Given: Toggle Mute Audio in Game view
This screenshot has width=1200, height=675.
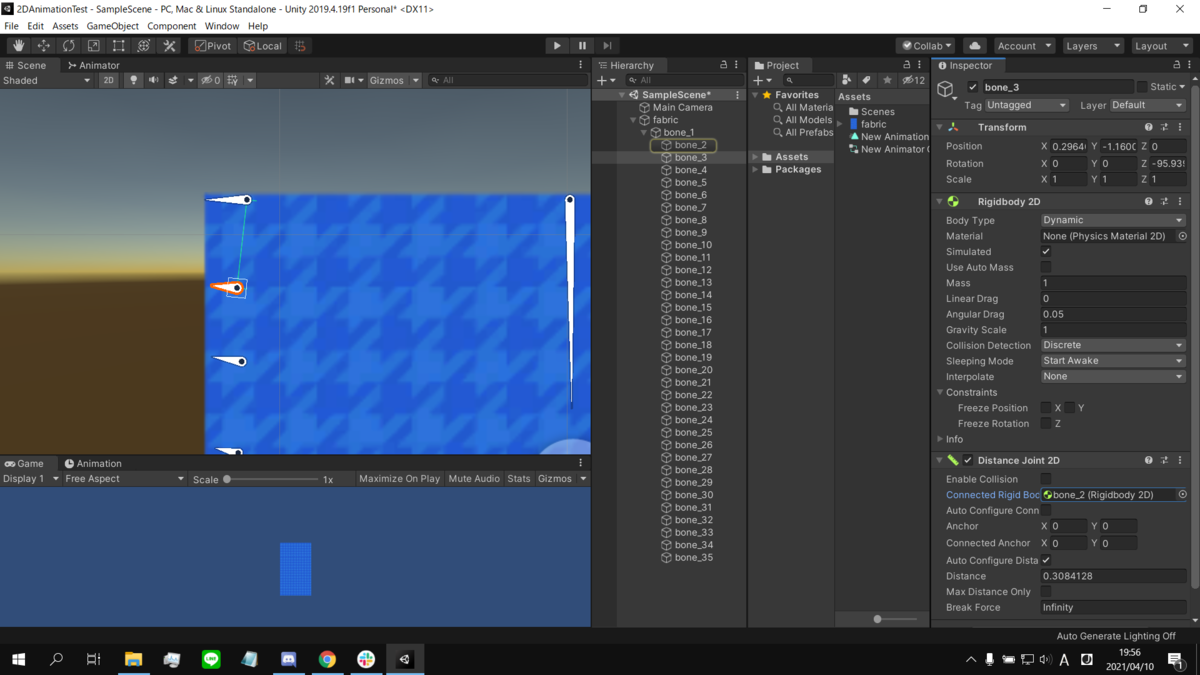Looking at the screenshot, I should coord(474,479).
